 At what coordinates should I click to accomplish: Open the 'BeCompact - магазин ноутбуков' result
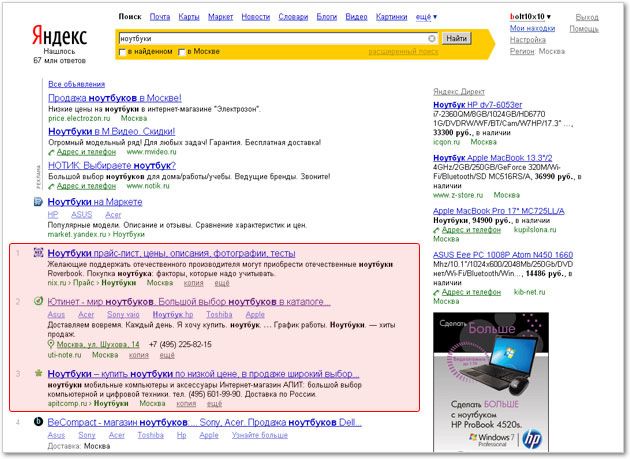[205, 422]
